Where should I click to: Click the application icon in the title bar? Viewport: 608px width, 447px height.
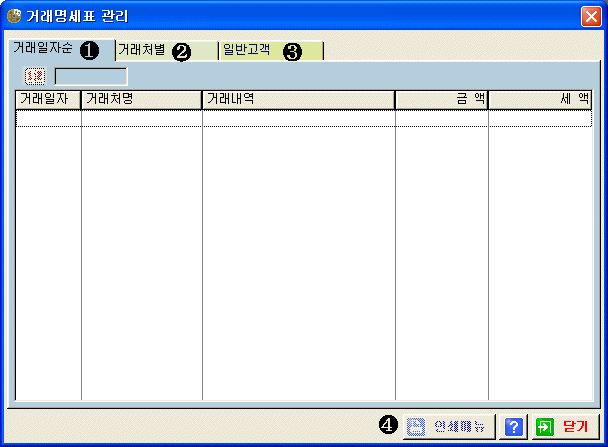[13, 16]
